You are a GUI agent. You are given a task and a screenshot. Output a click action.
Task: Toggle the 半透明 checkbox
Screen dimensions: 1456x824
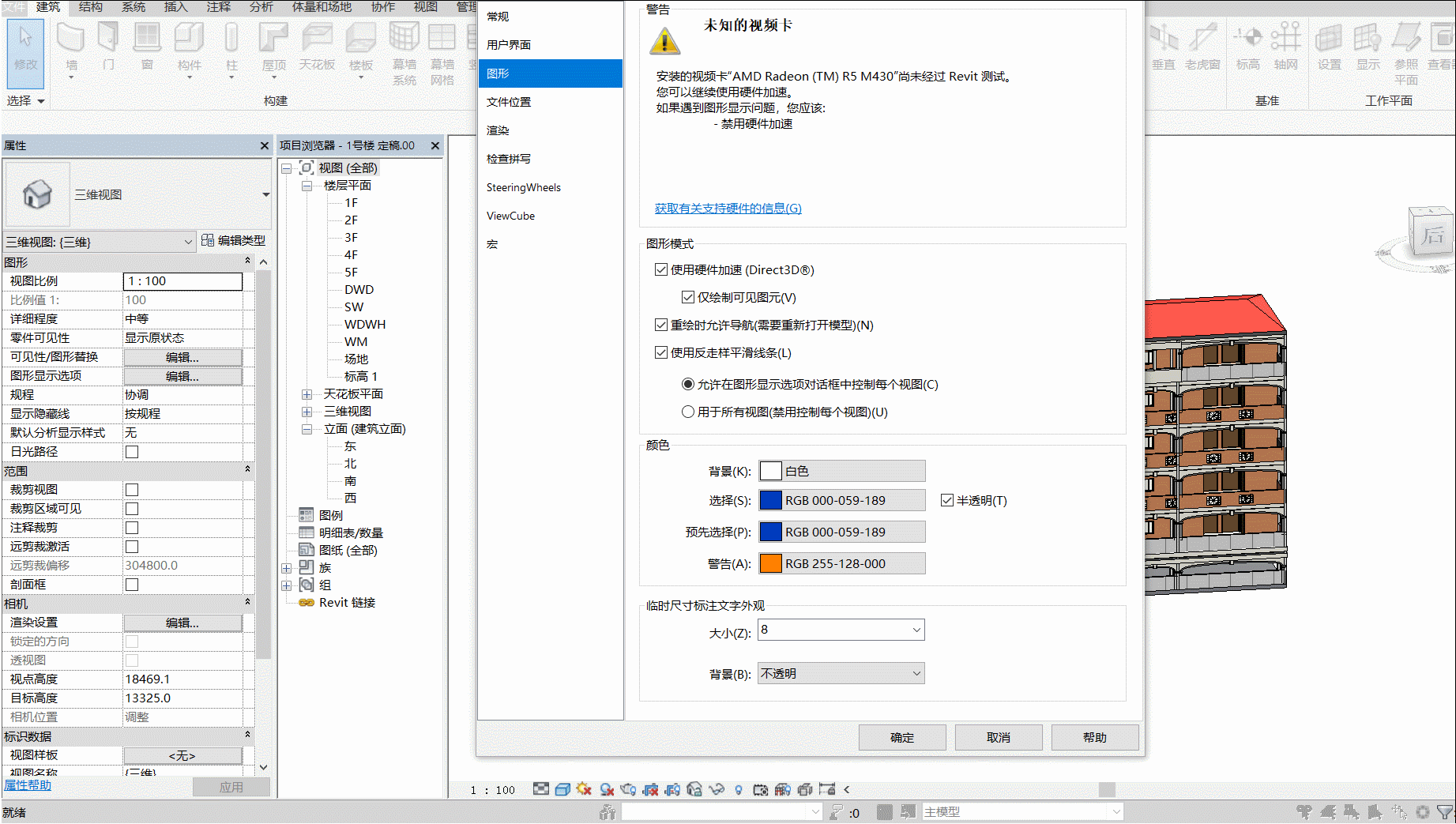(947, 500)
